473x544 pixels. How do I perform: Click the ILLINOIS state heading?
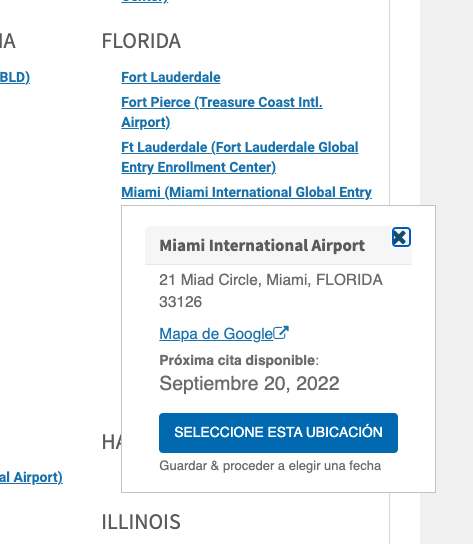coord(141,522)
